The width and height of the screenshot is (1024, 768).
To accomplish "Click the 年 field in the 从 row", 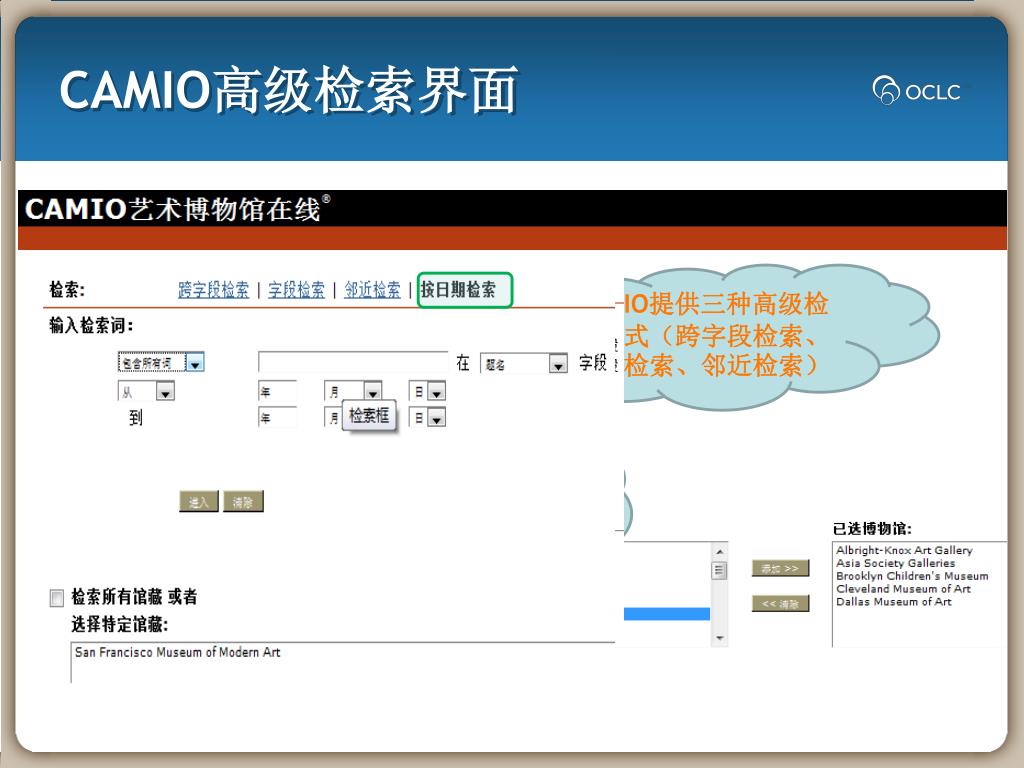I will pos(277,391).
